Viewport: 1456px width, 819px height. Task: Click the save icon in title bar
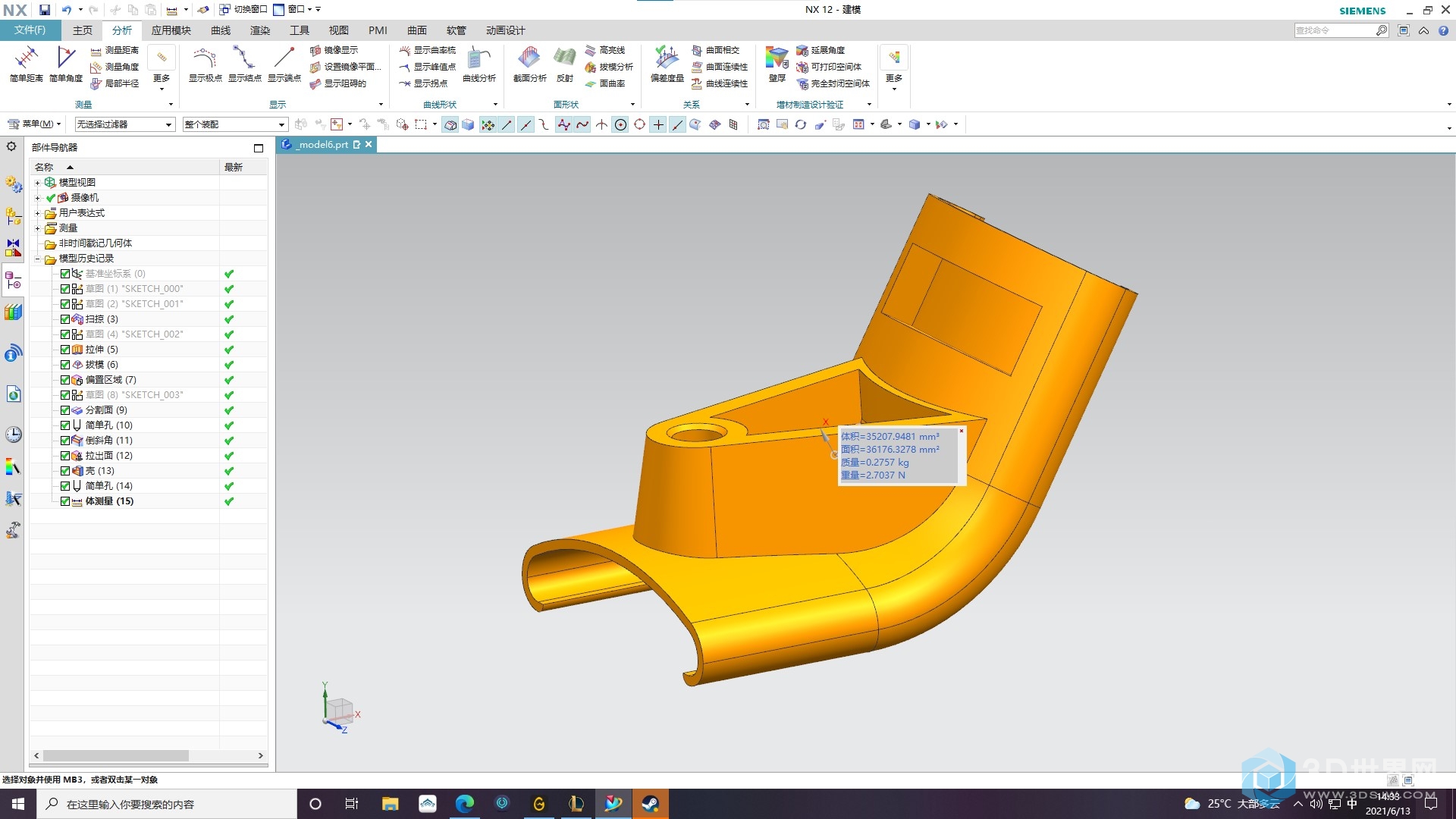click(45, 10)
